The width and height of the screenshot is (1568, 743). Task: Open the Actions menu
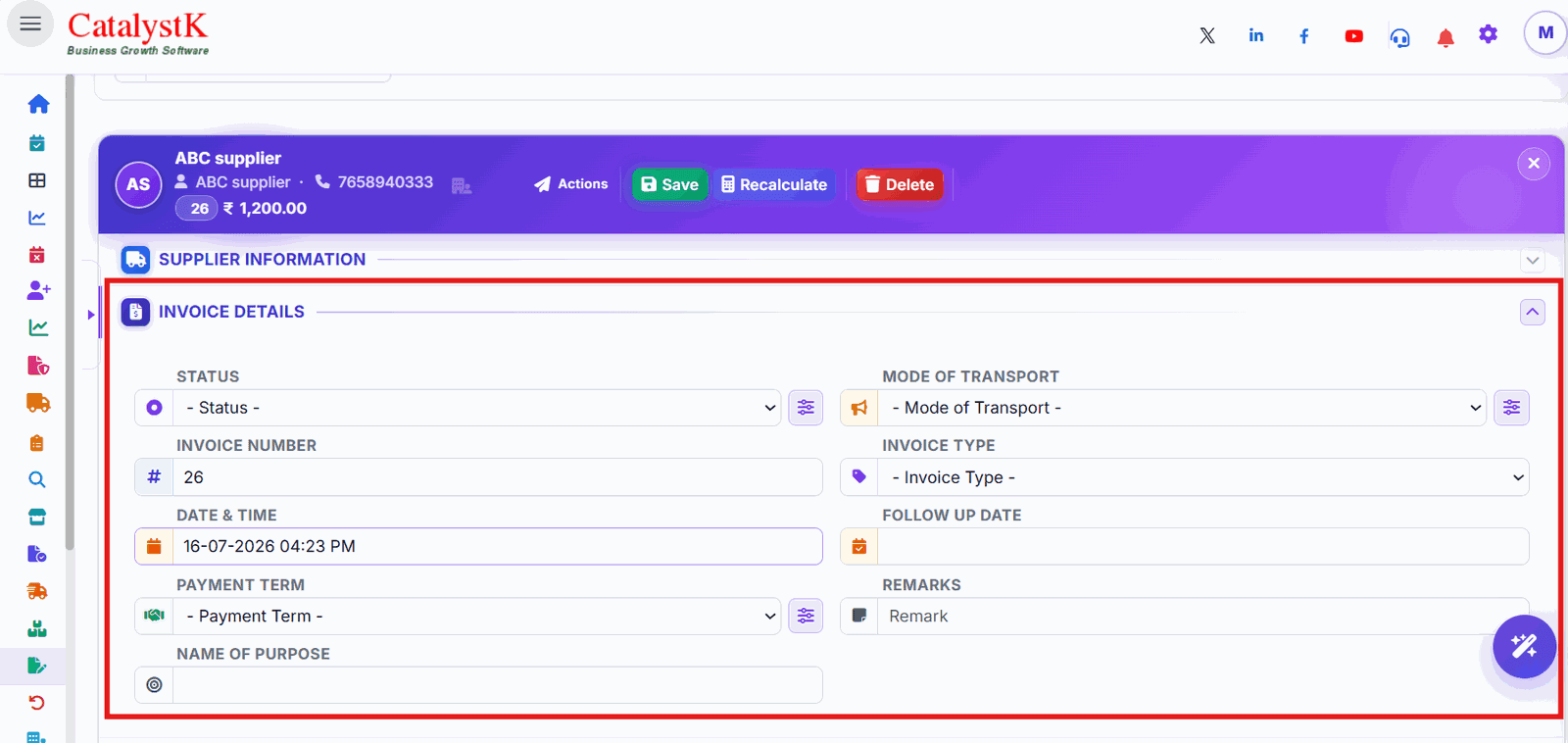click(571, 184)
